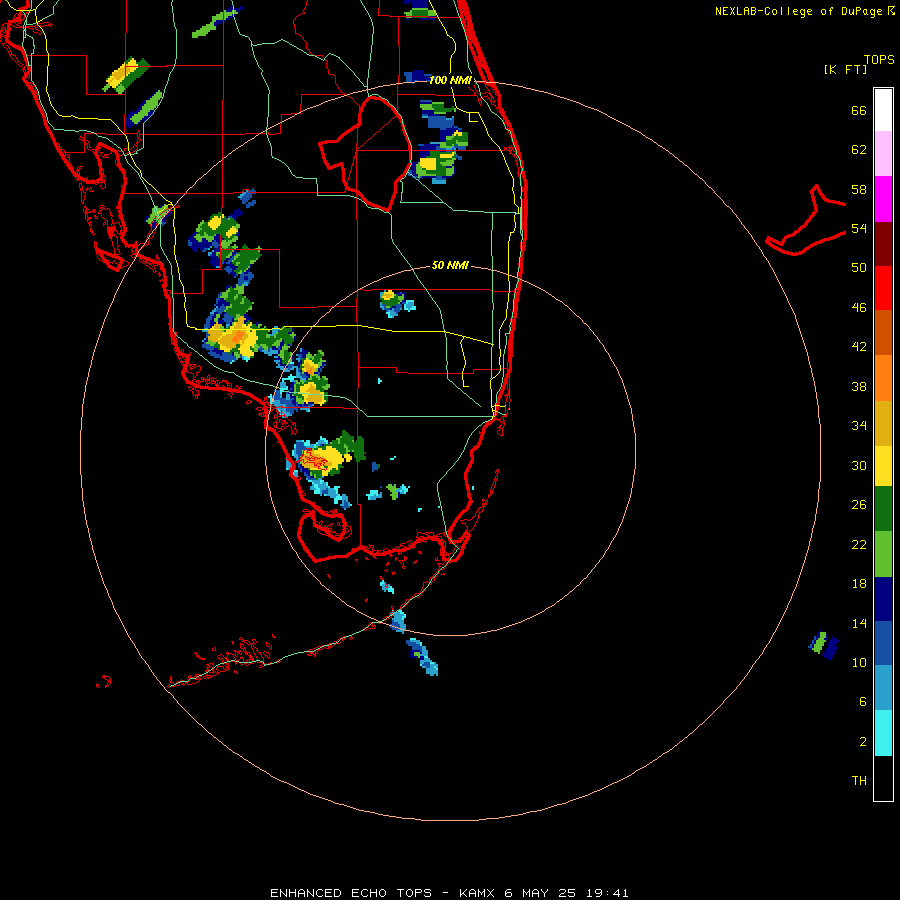Screen dimensions: 900x900
Task: Click the 26 legend value
Action: click(859, 505)
